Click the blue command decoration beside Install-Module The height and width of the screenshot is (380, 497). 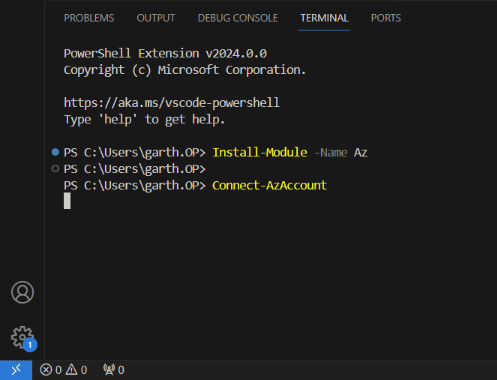pos(55,152)
